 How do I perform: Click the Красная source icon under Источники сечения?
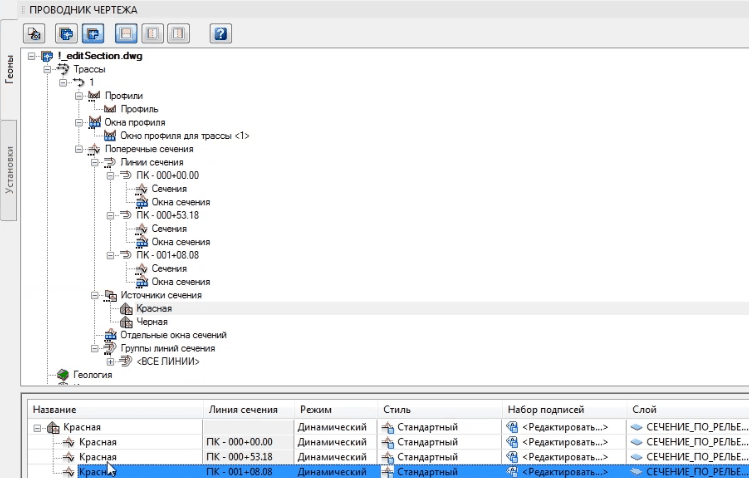[x=127, y=309]
